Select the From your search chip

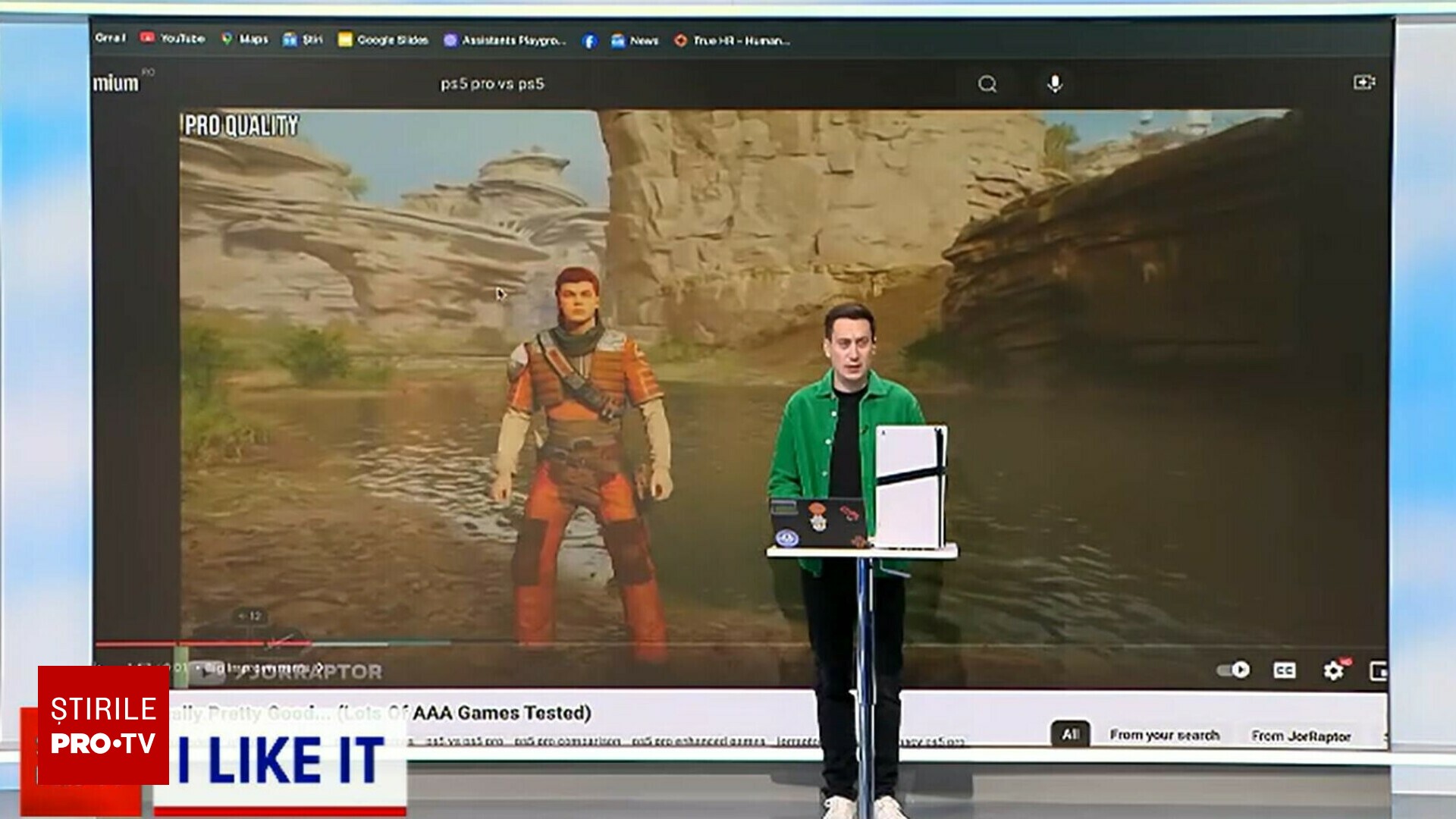point(1164,735)
